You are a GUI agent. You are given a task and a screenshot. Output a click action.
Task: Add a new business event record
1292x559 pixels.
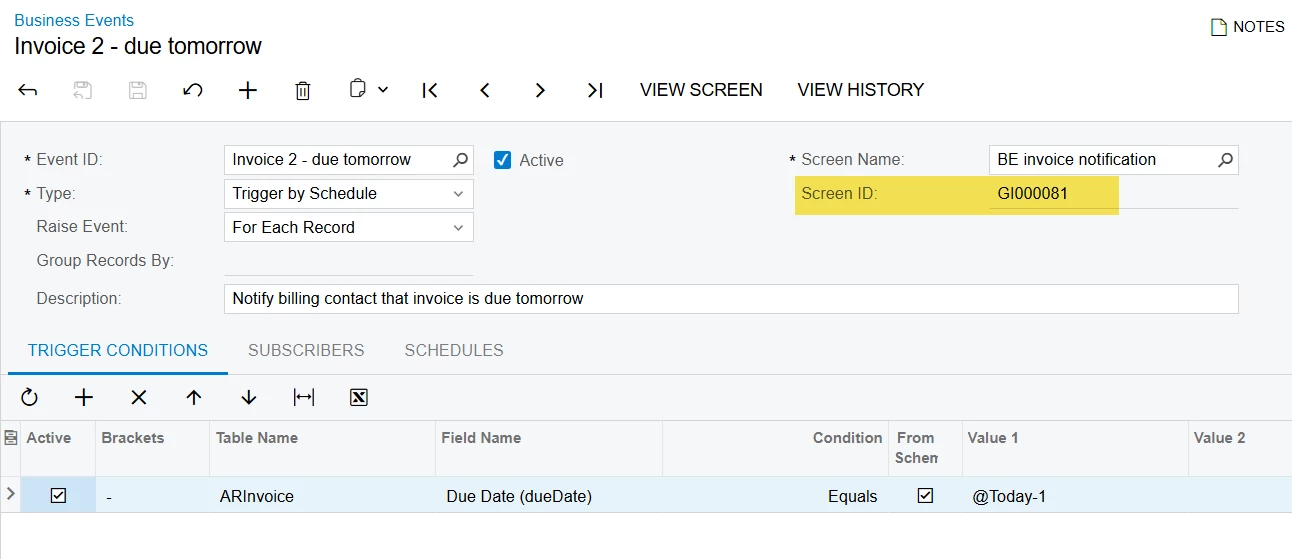coord(248,90)
